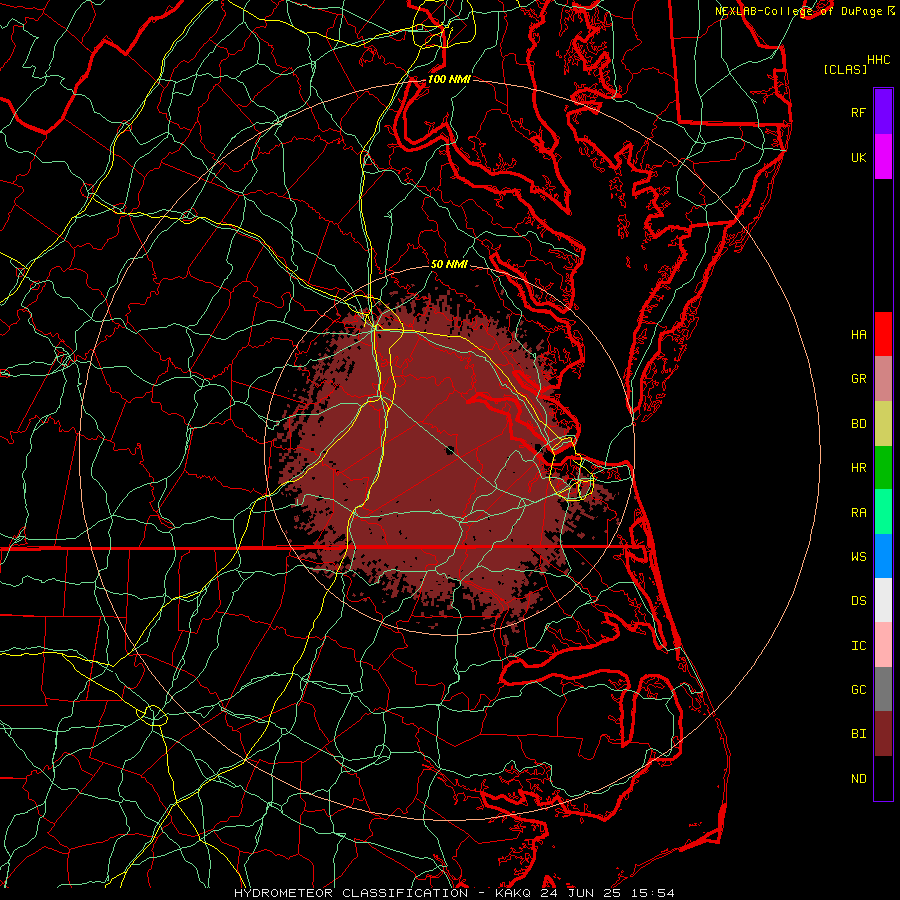Screen dimensions: 900x900
Task: Click the HR legend label
Action: 858,468
